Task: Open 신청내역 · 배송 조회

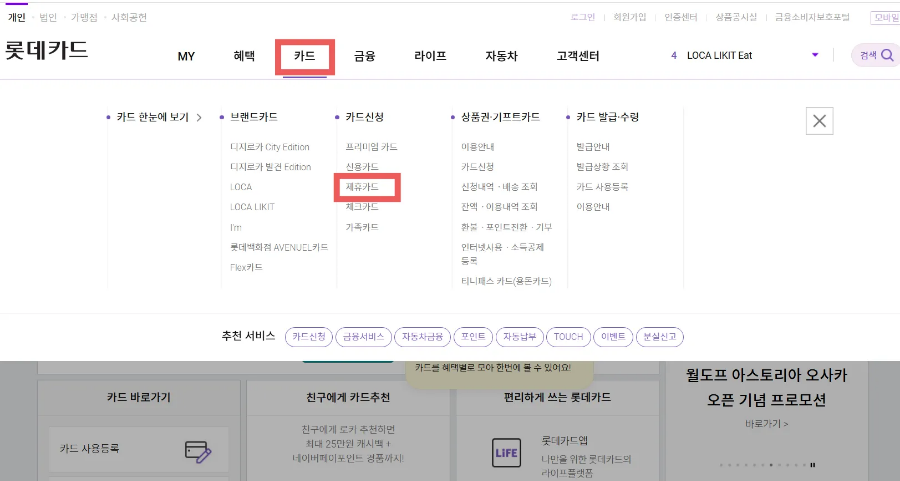Action: click(499, 187)
